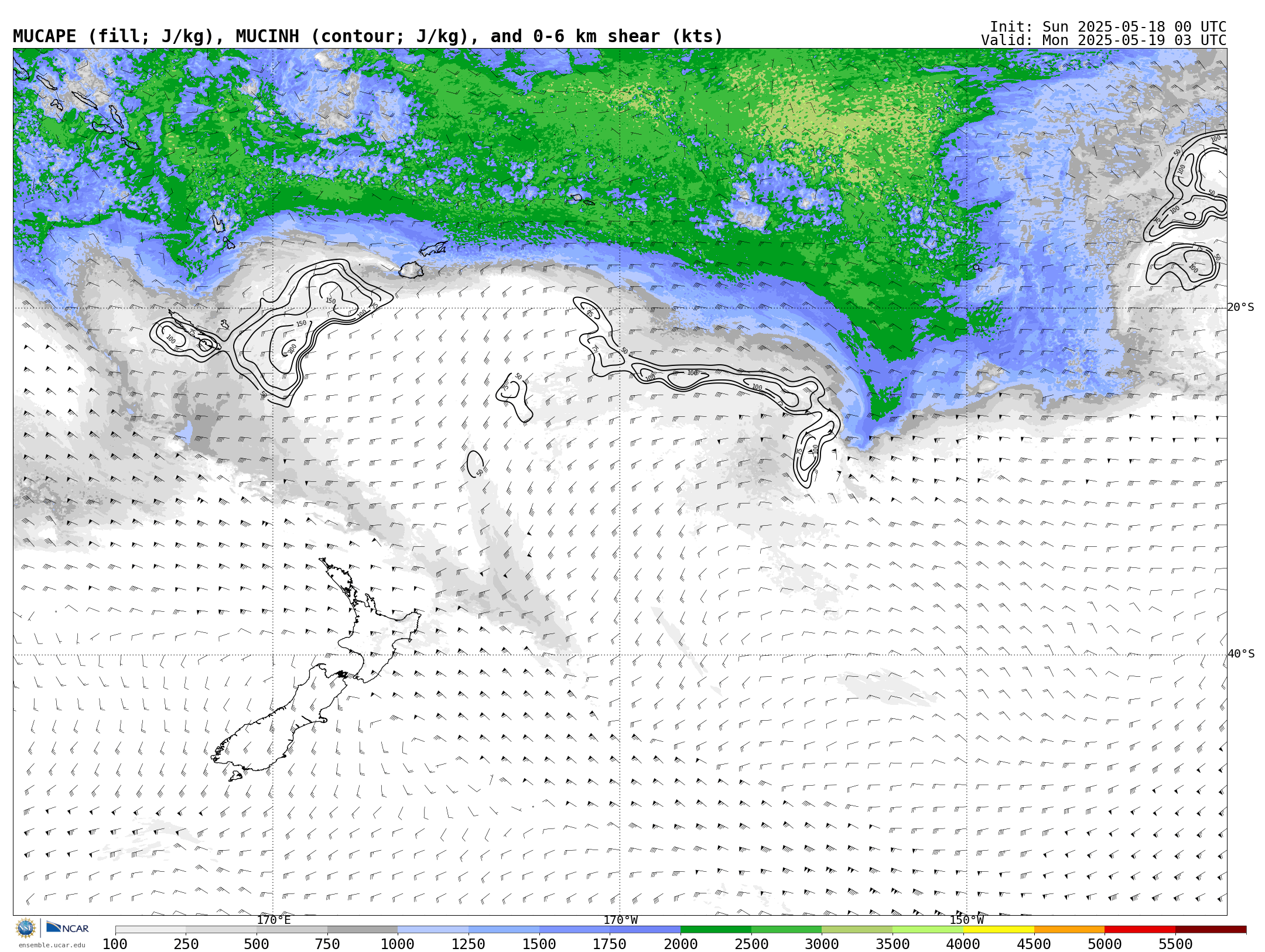Click the red 5000-5500 colorbar segment
Image resolution: width=1265 pixels, height=952 pixels.
point(1140,929)
